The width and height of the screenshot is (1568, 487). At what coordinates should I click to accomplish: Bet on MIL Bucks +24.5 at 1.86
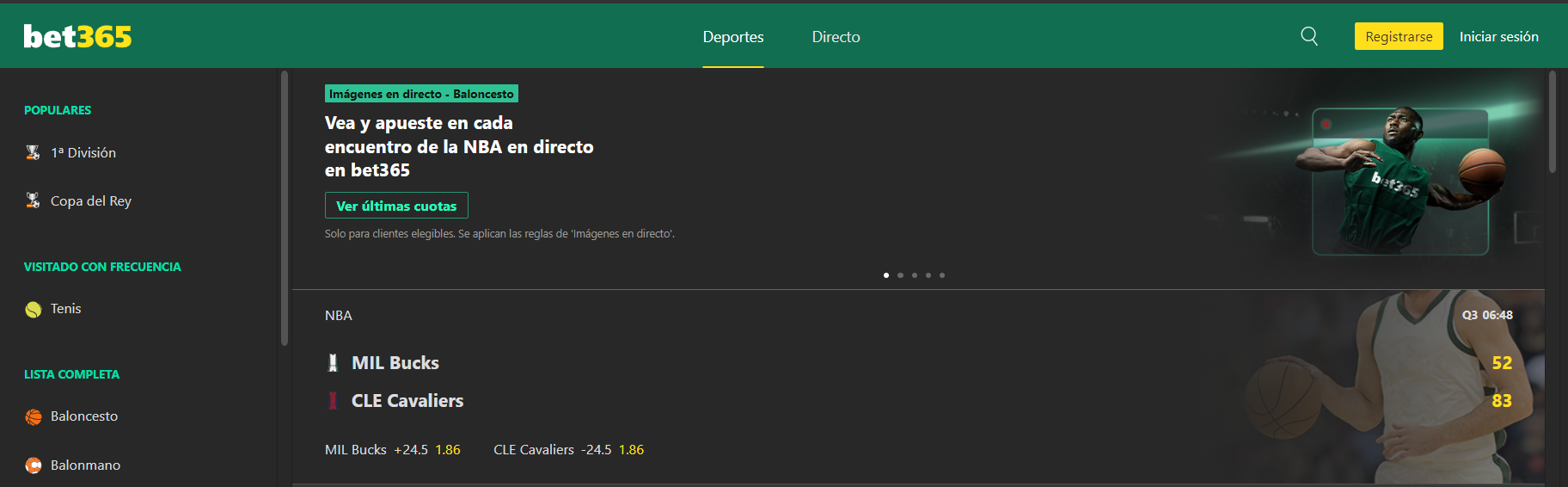click(393, 449)
